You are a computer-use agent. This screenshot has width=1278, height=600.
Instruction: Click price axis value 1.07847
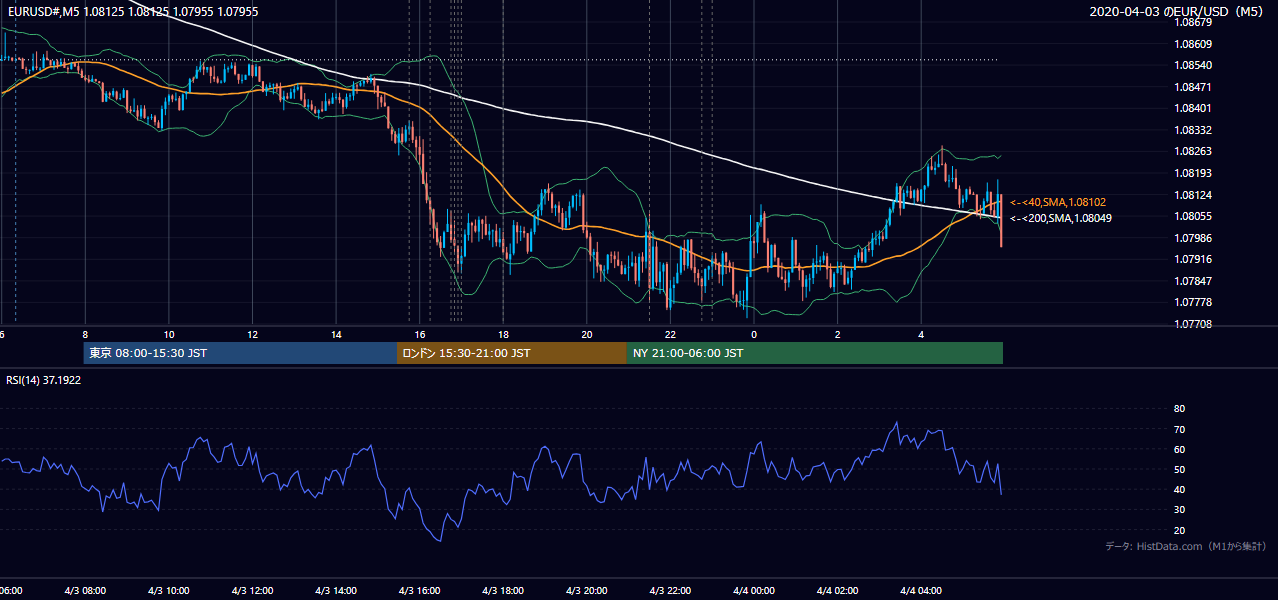(1192, 282)
